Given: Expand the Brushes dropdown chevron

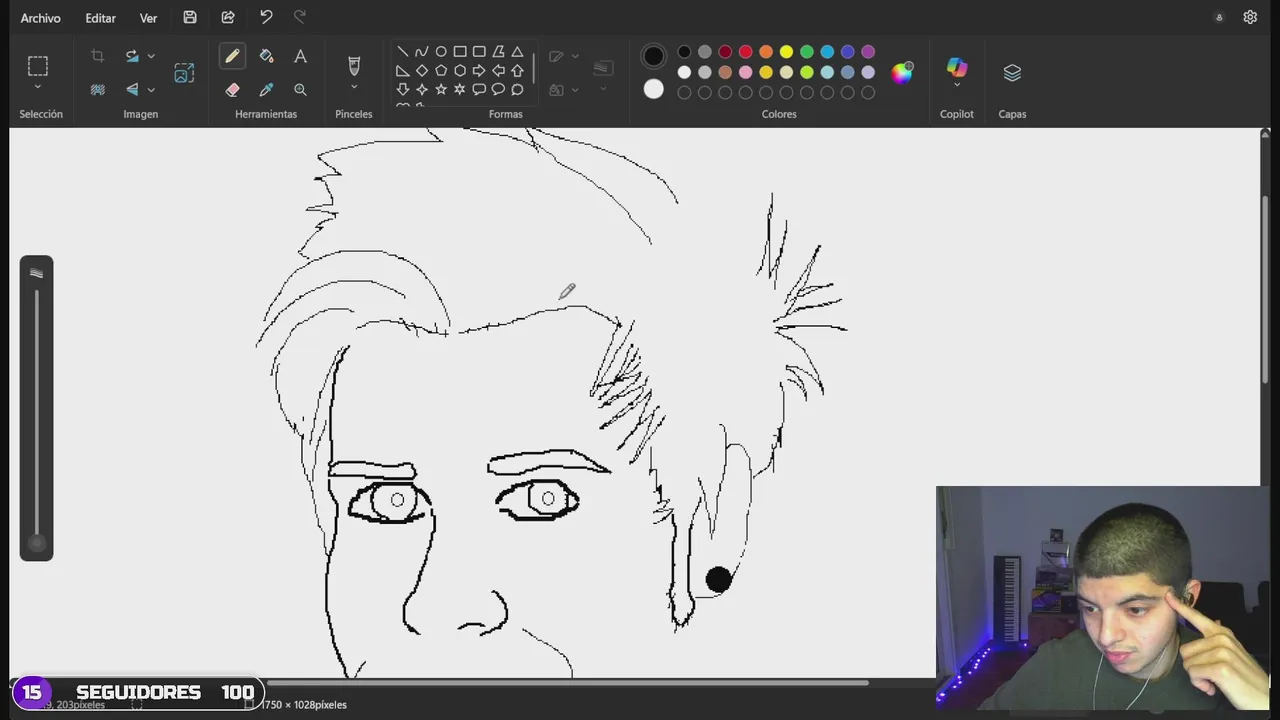Looking at the screenshot, I should pos(353,88).
